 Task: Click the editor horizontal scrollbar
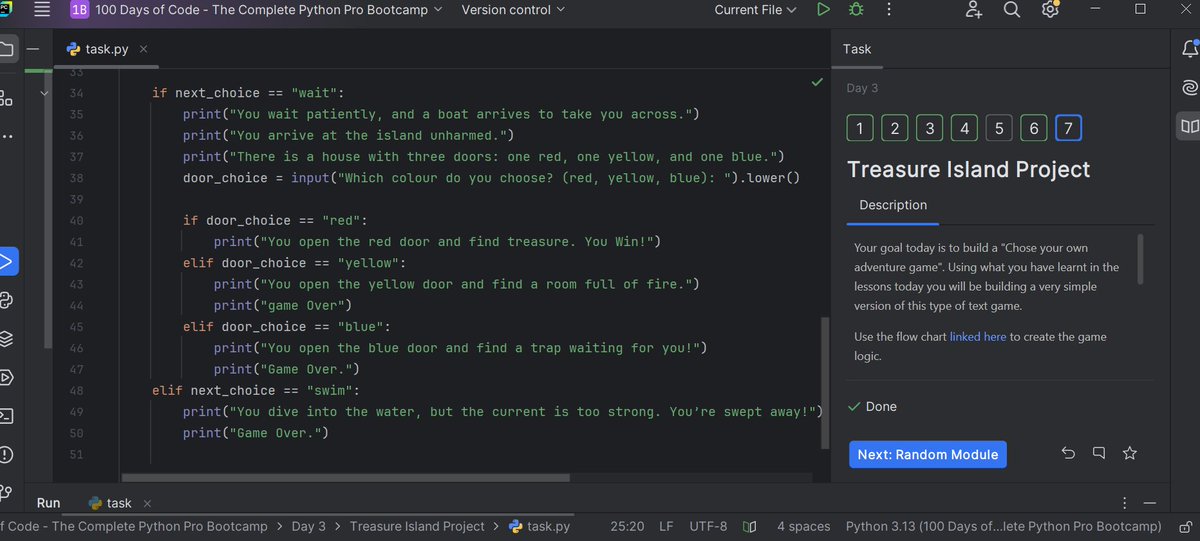pyautogui.click(x=345, y=478)
